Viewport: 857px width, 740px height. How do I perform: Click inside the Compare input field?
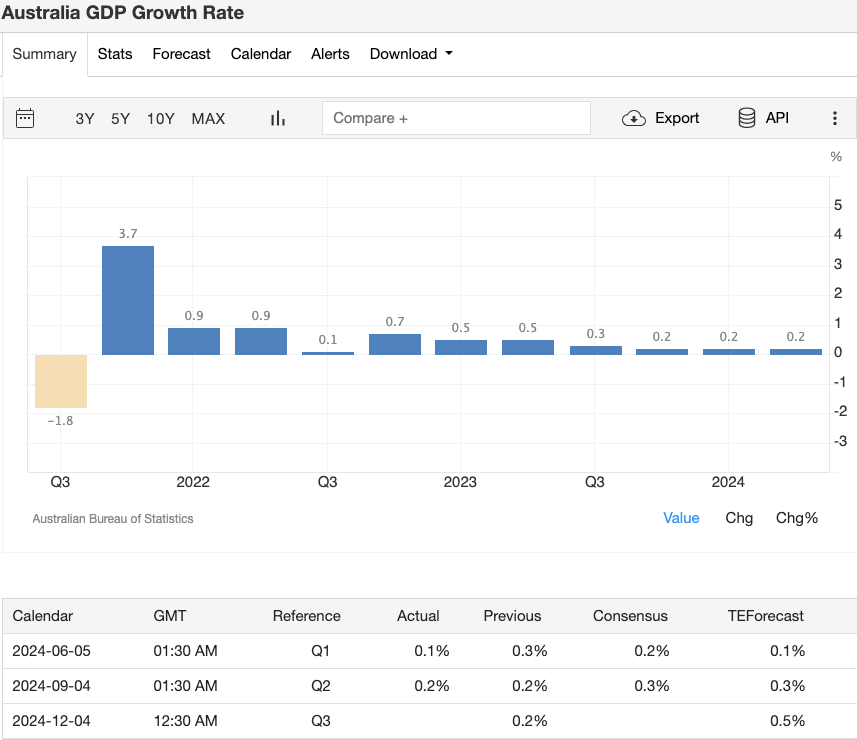[456, 117]
